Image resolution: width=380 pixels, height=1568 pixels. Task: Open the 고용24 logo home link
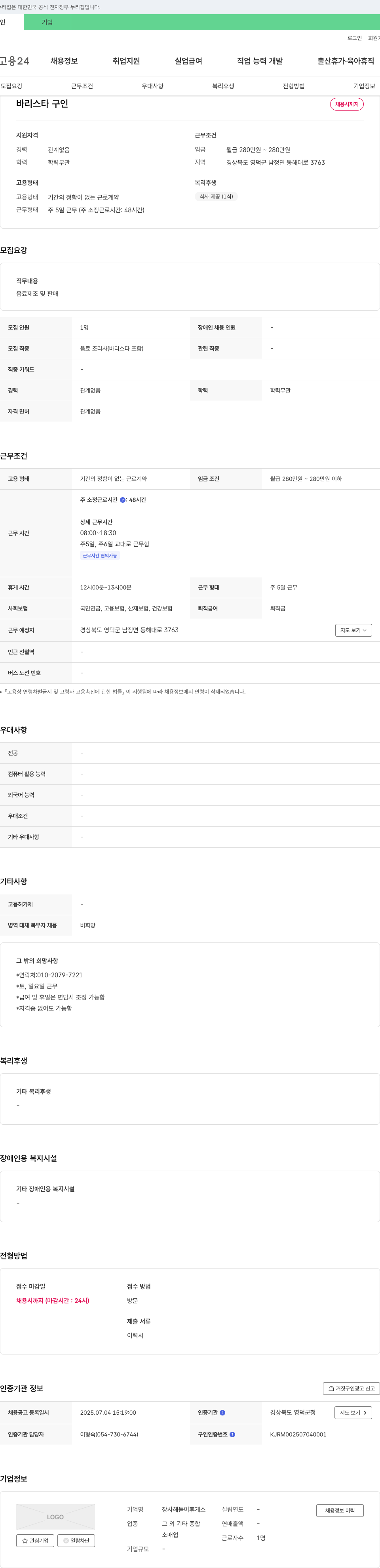coord(15,61)
